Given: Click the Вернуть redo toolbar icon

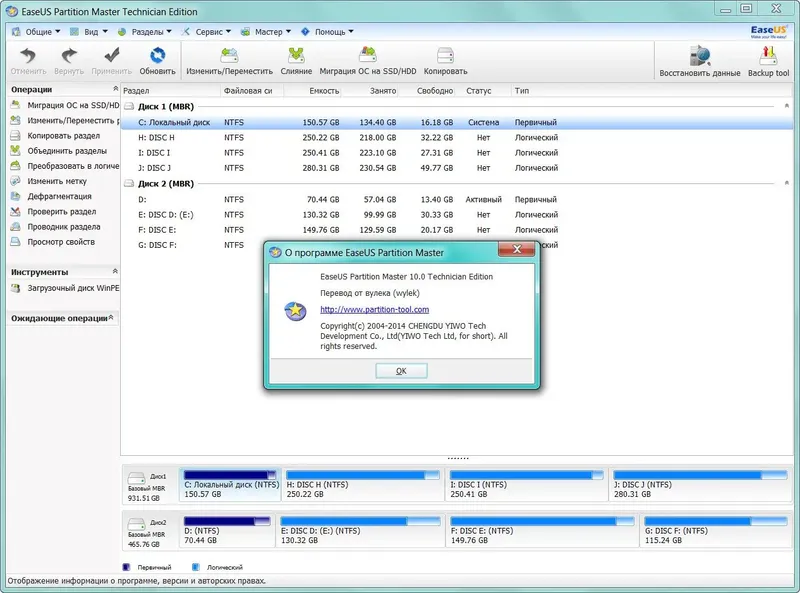Looking at the screenshot, I should point(69,56).
